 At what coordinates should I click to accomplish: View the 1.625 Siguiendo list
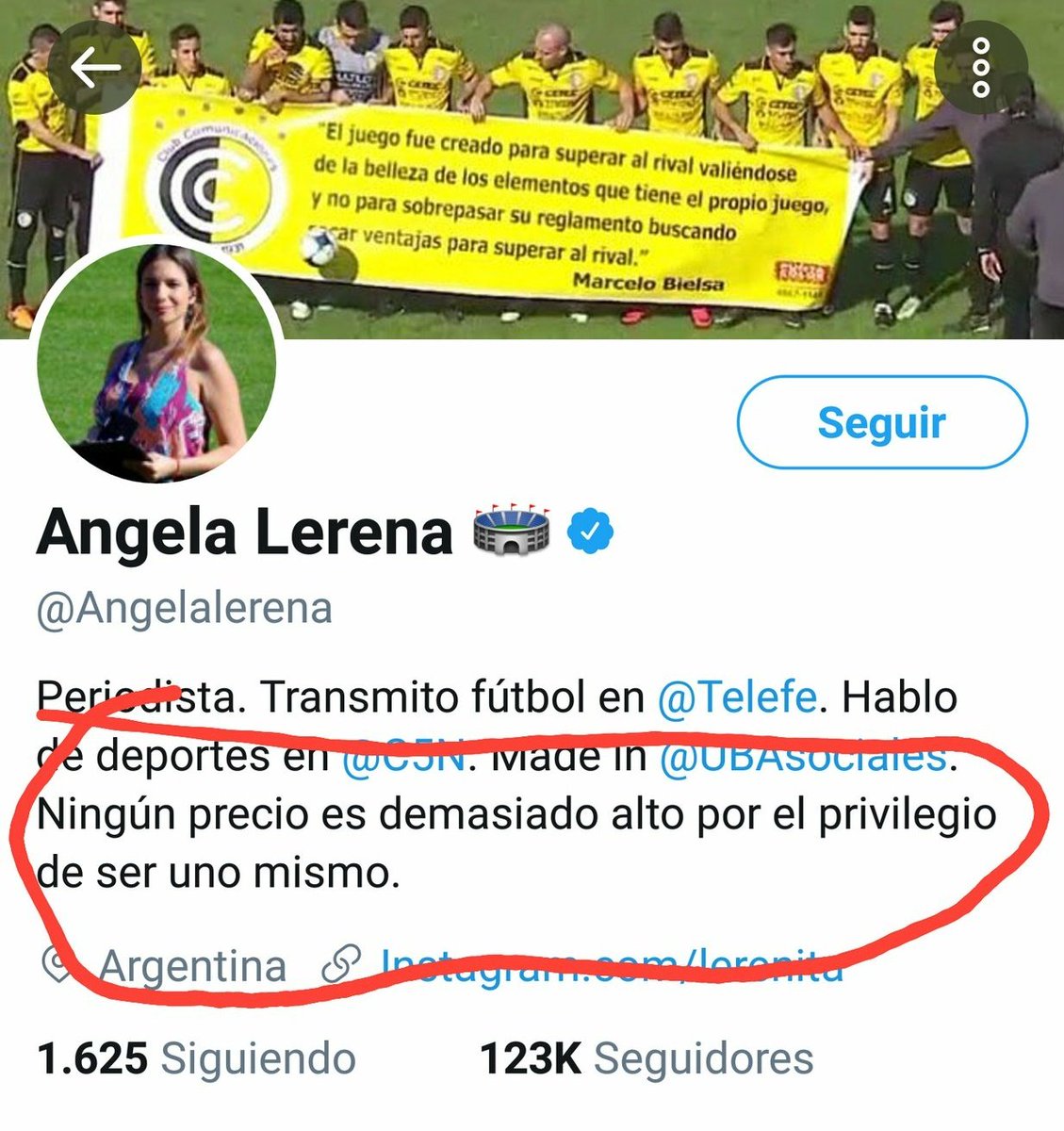[197, 1058]
